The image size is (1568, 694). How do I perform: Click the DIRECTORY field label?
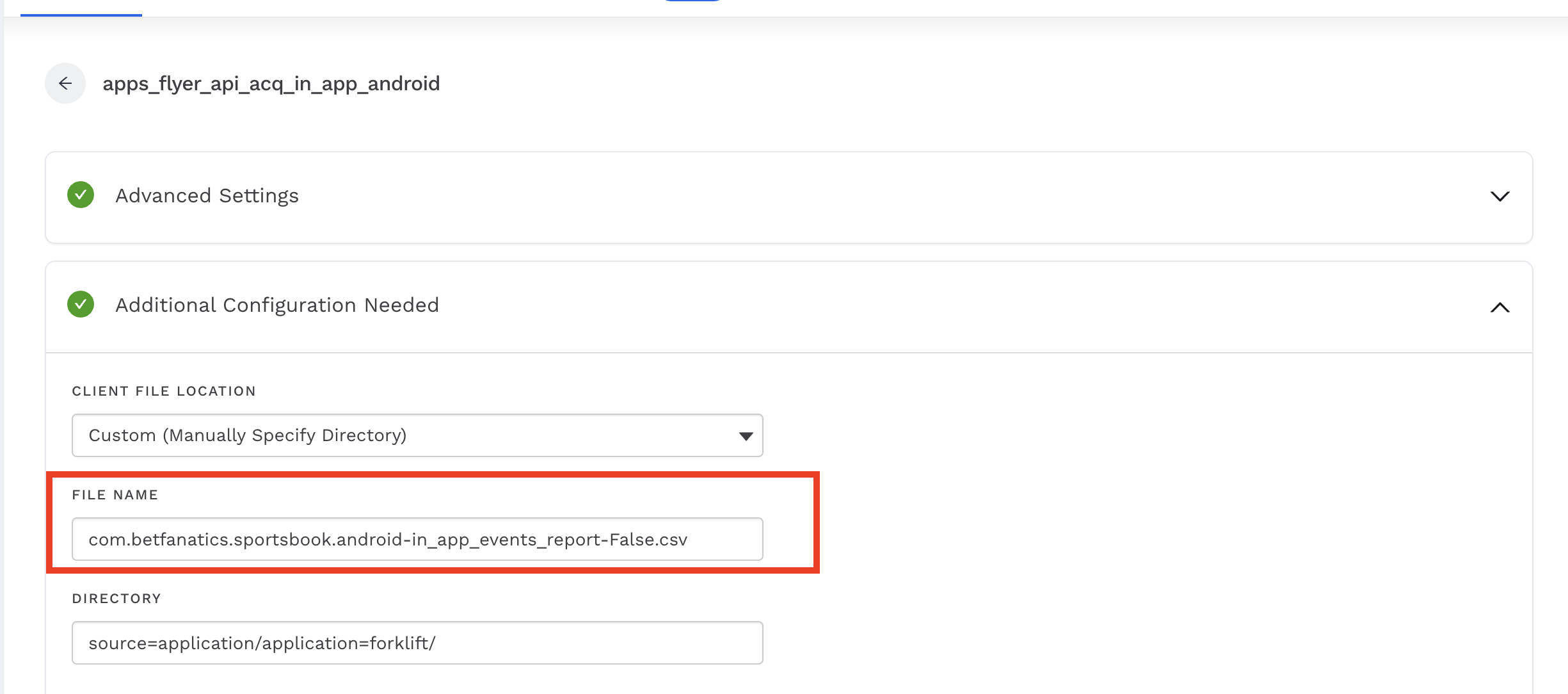(116, 599)
